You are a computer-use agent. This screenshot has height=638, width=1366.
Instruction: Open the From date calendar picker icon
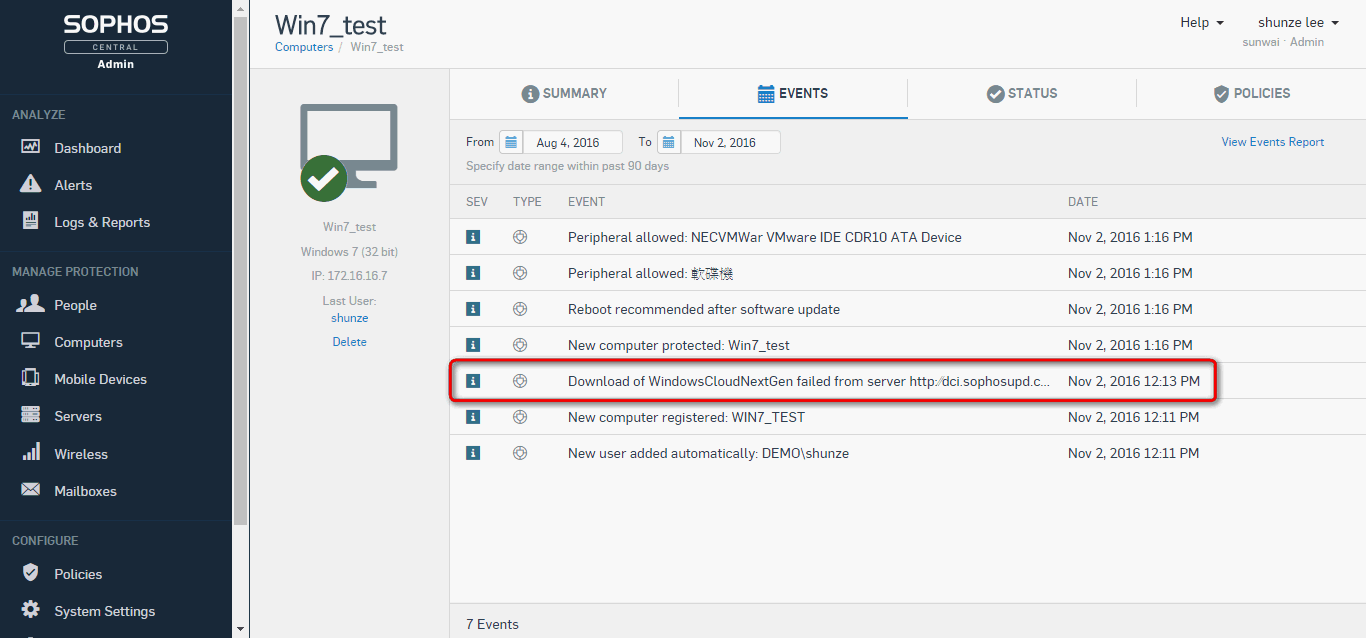(511, 142)
